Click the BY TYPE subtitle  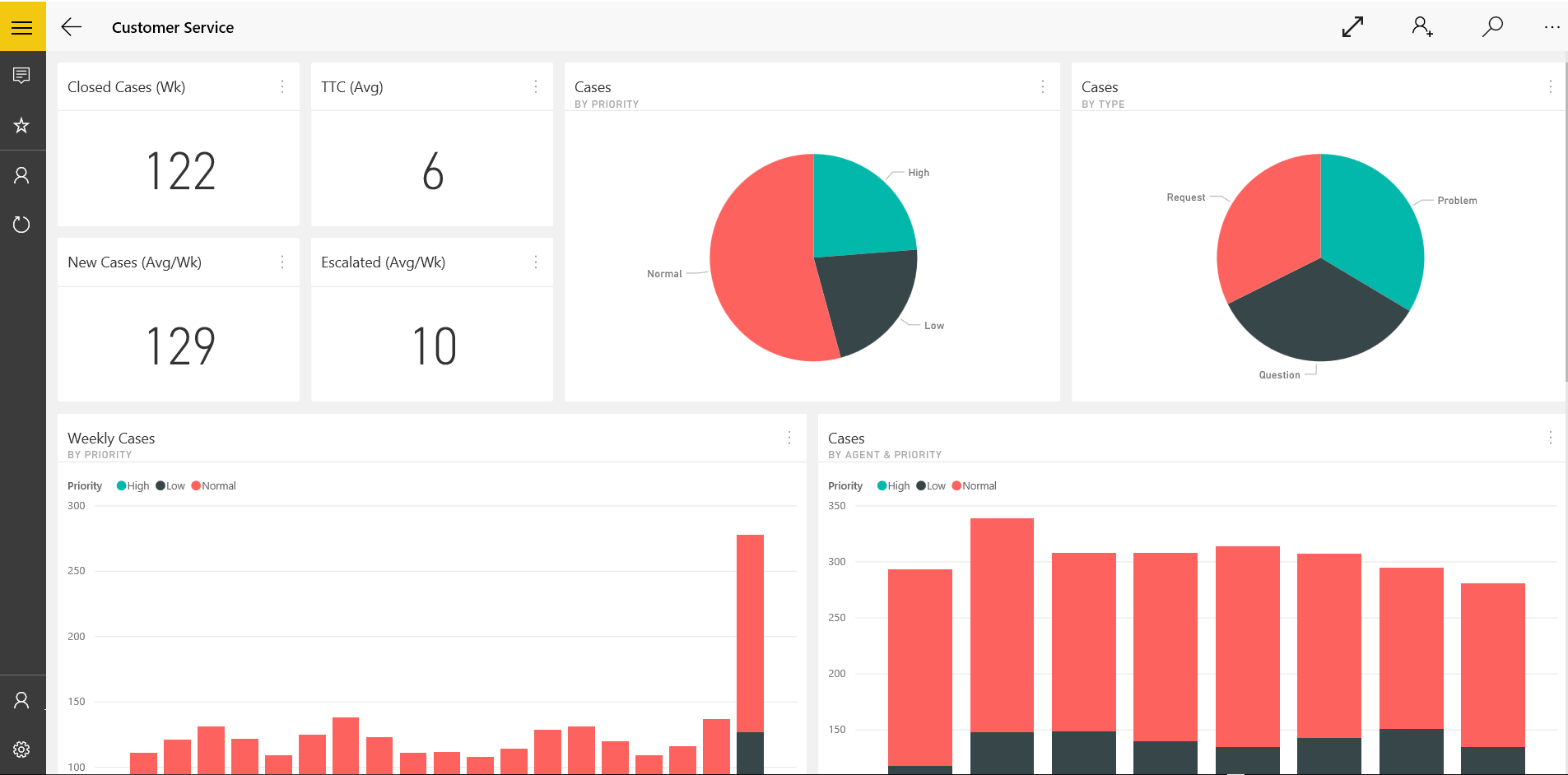coord(1103,104)
